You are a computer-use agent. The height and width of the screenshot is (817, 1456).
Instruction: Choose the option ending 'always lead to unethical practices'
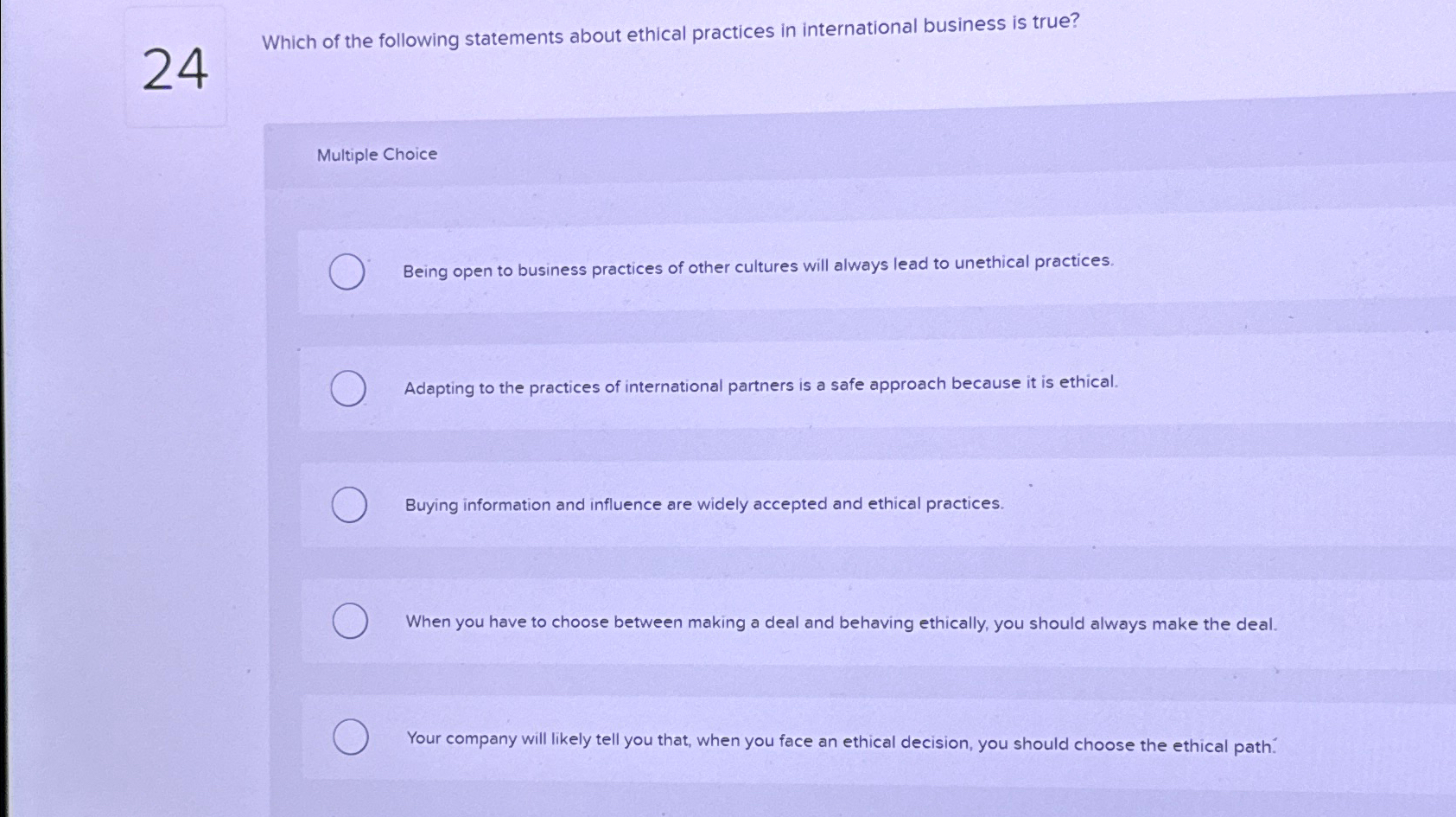(x=877, y=271)
